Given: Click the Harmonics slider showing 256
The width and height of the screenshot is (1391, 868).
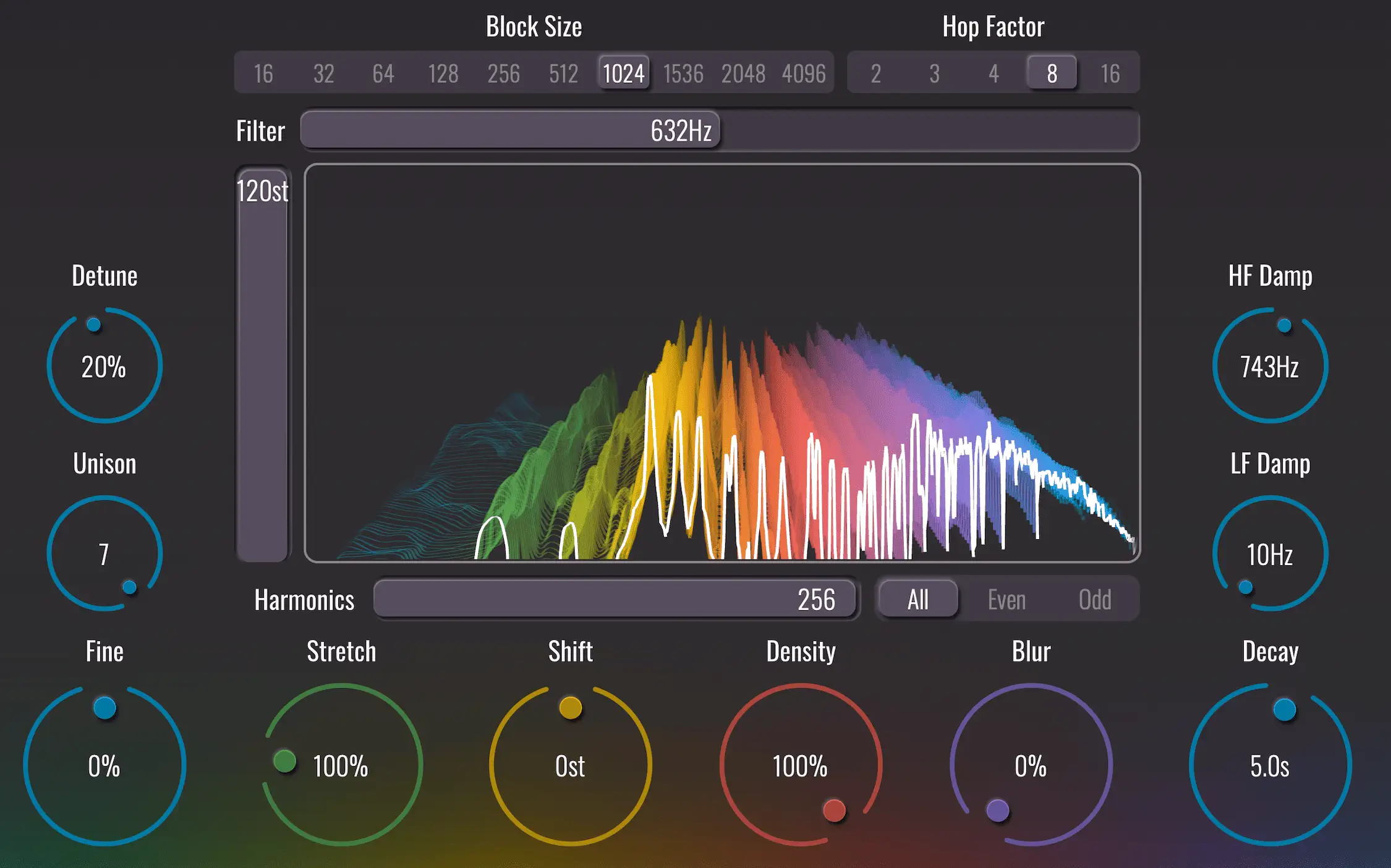Looking at the screenshot, I should (616, 599).
